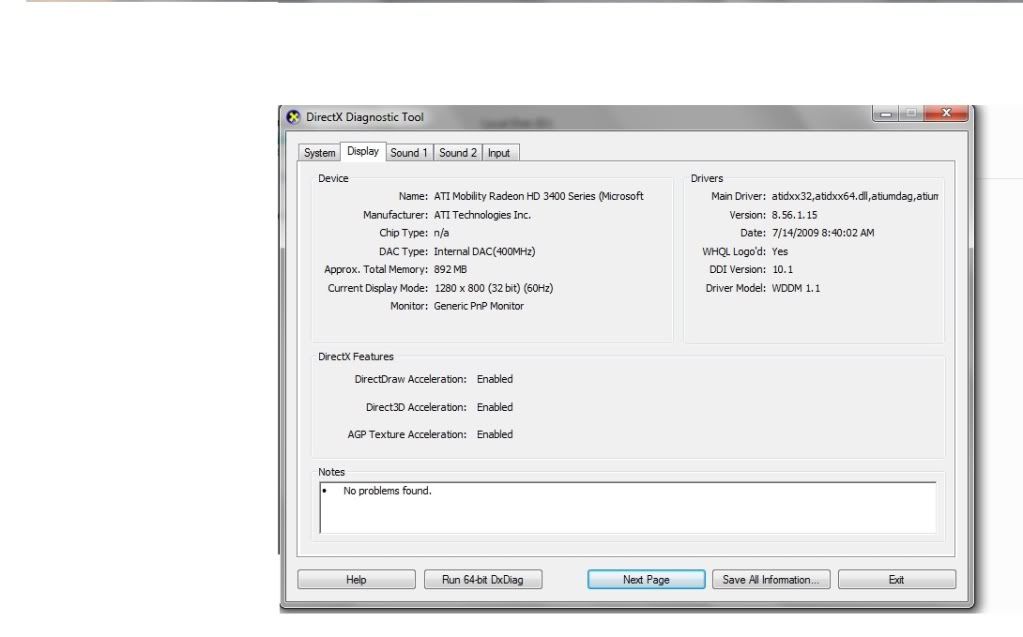Click the Device 'Name:' label

click(x=413, y=196)
